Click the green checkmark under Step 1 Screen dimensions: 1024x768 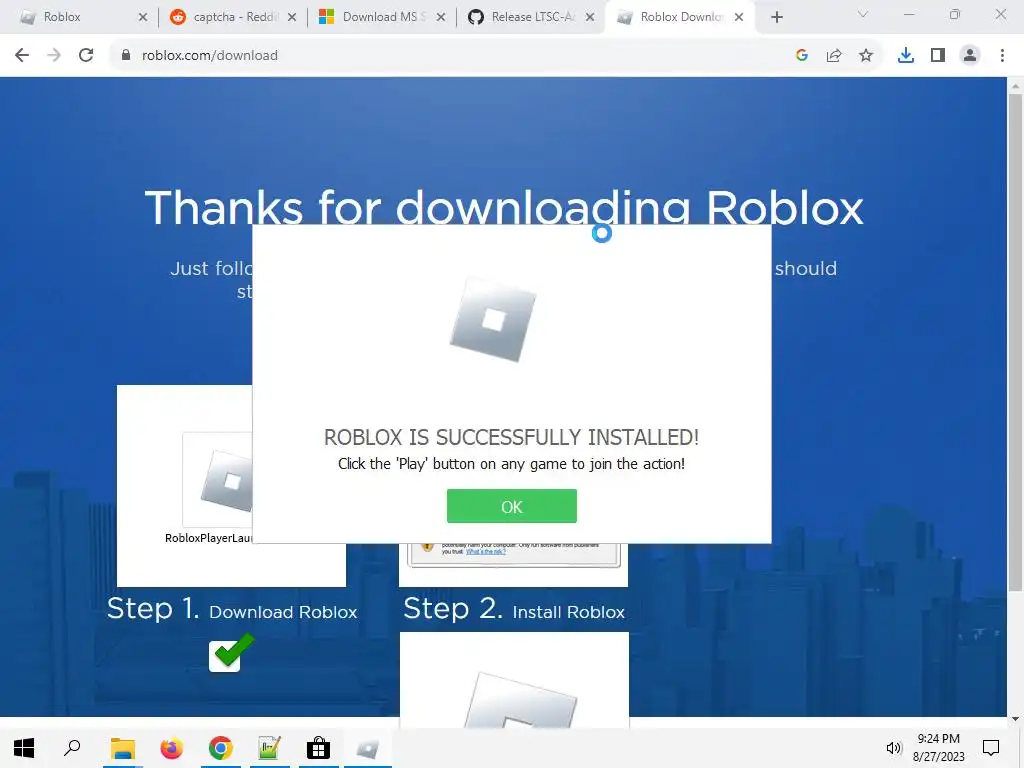click(x=231, y=652)
